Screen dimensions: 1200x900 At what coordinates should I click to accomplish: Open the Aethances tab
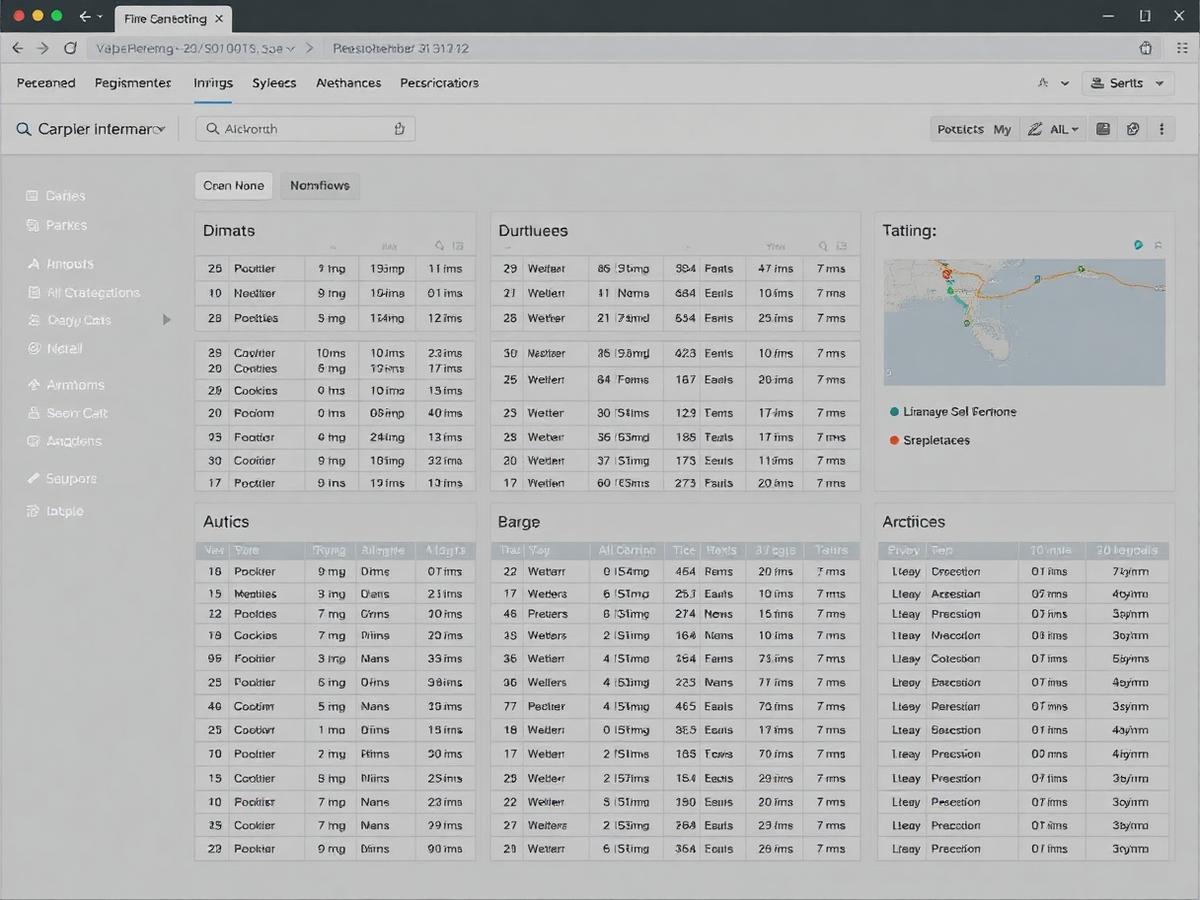coord(348,83)
